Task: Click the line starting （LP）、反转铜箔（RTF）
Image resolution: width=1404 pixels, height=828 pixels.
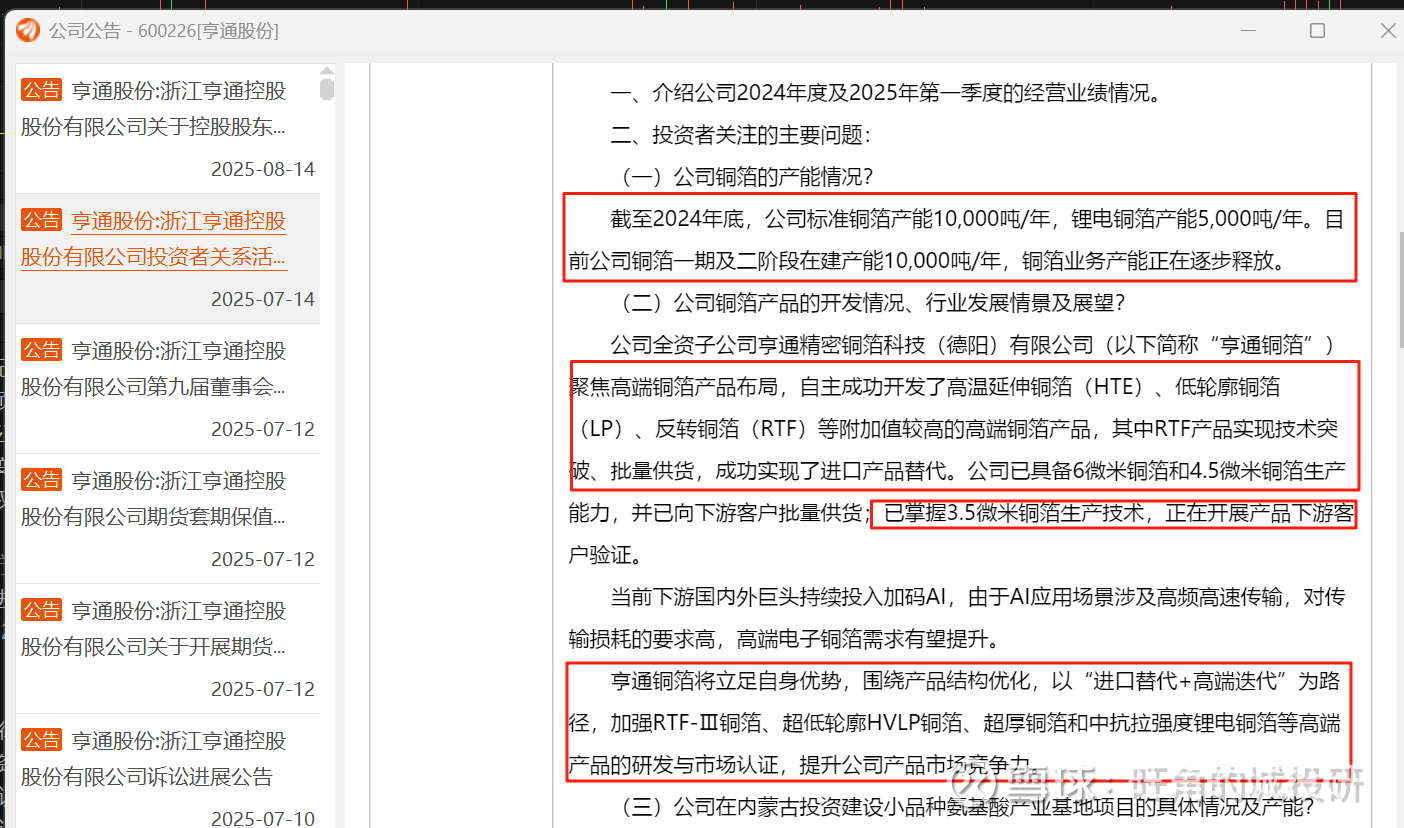Action: [956, 429]
